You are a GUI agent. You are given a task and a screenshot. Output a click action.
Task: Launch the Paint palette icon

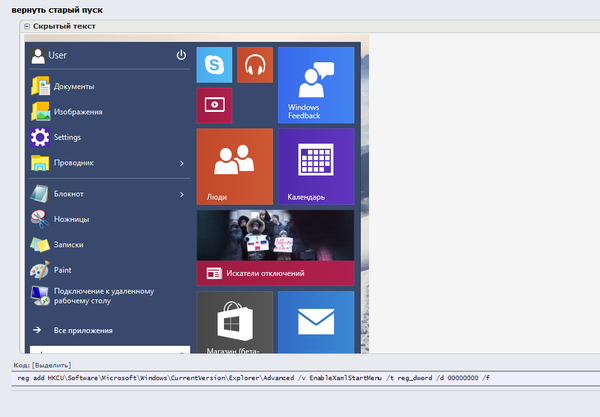point(40,270)
